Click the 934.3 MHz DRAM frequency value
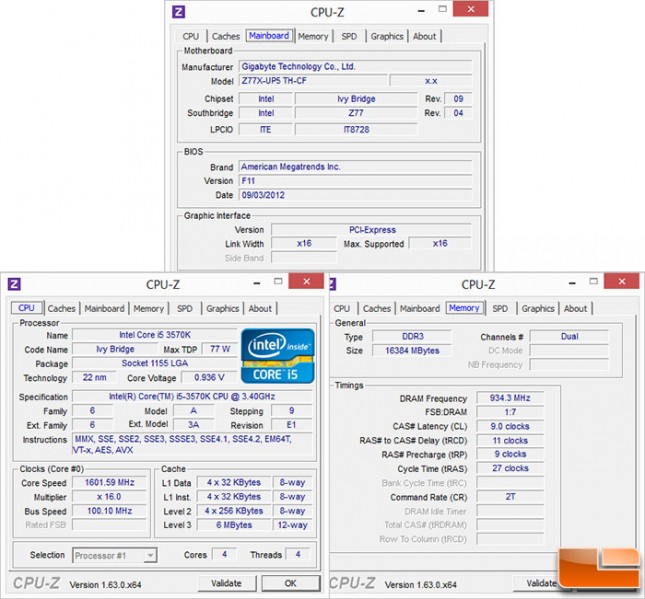The image size is (645, 599). click(510, 398)
